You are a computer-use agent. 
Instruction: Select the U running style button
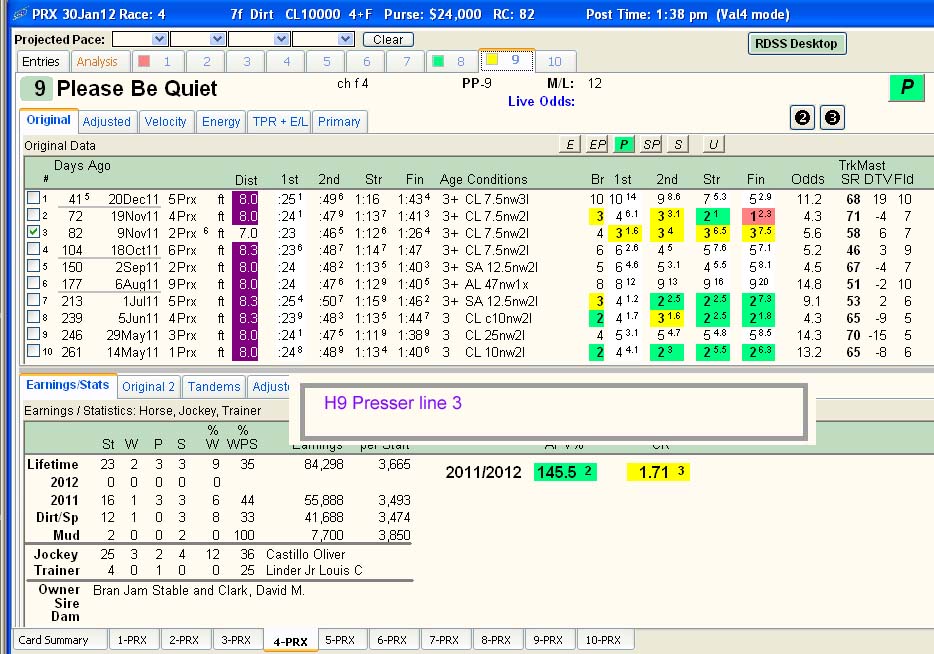click(714, 144)
